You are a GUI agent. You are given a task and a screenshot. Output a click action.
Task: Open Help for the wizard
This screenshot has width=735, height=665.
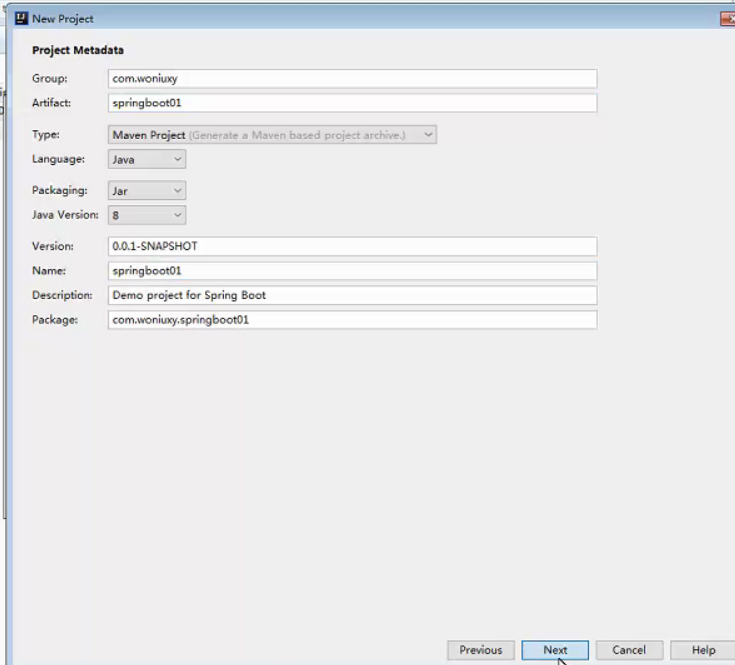(x=703, y=650)
